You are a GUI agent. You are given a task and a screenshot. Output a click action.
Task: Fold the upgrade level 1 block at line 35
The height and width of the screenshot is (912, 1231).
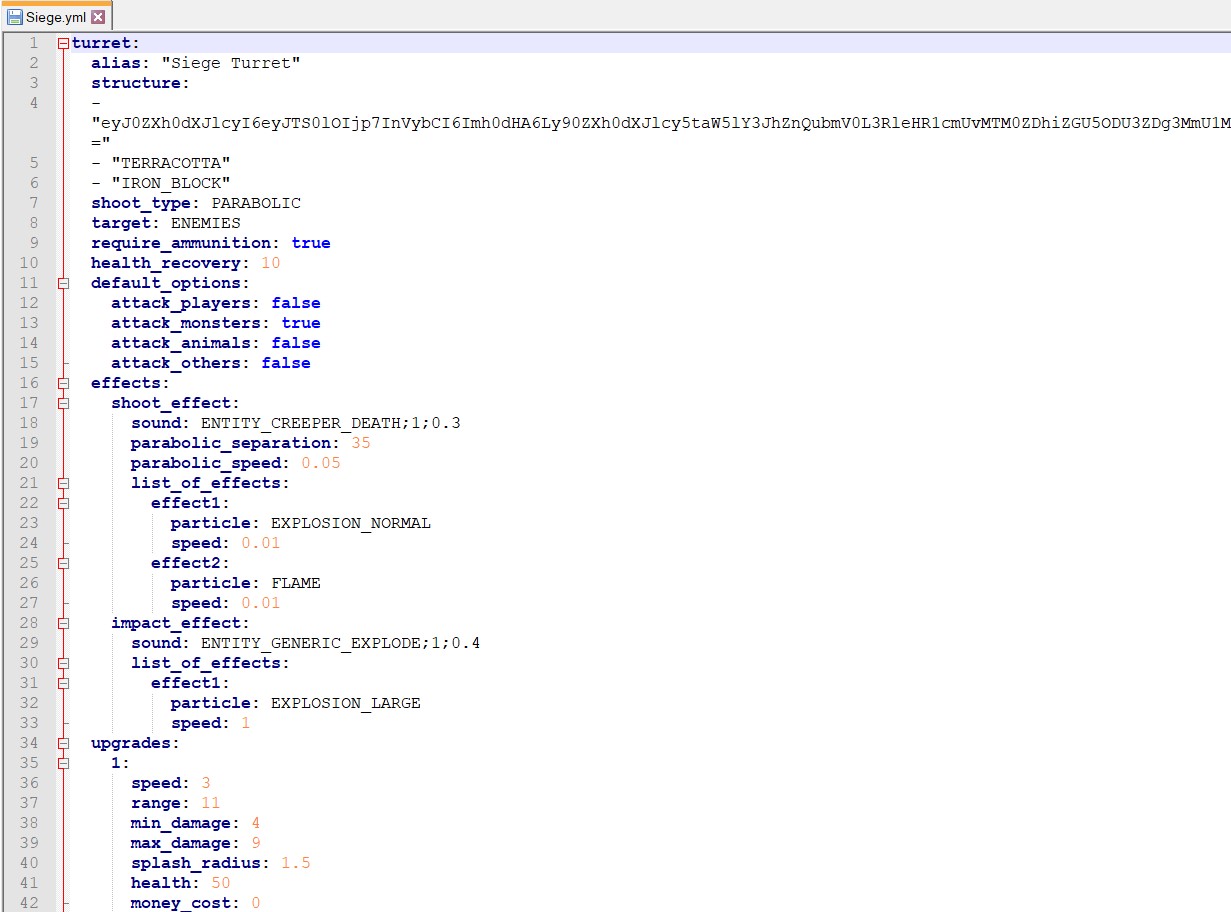pyautogui.click(x=63, y=763)
